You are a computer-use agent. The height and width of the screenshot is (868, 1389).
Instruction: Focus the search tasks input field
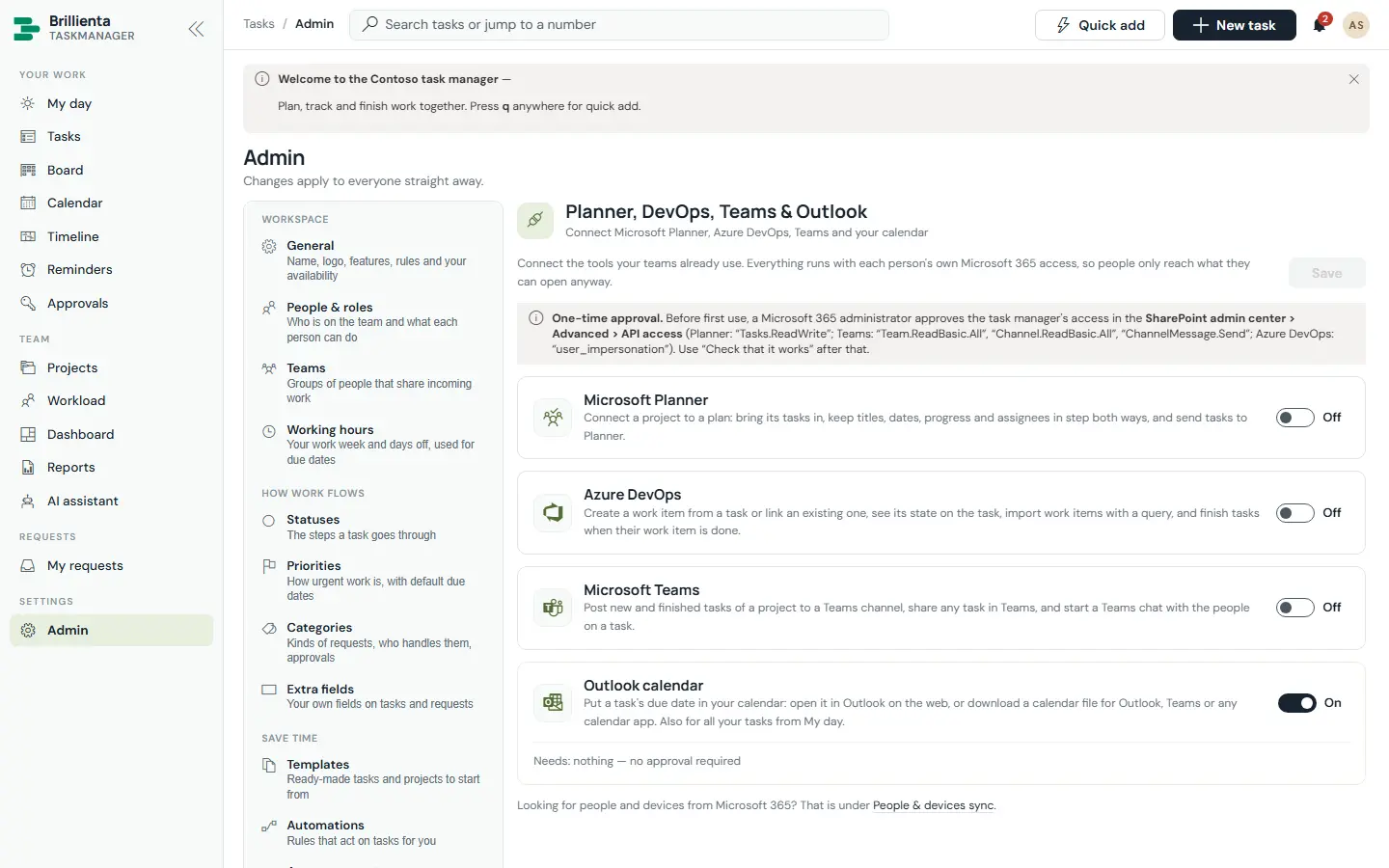point(619,25)
